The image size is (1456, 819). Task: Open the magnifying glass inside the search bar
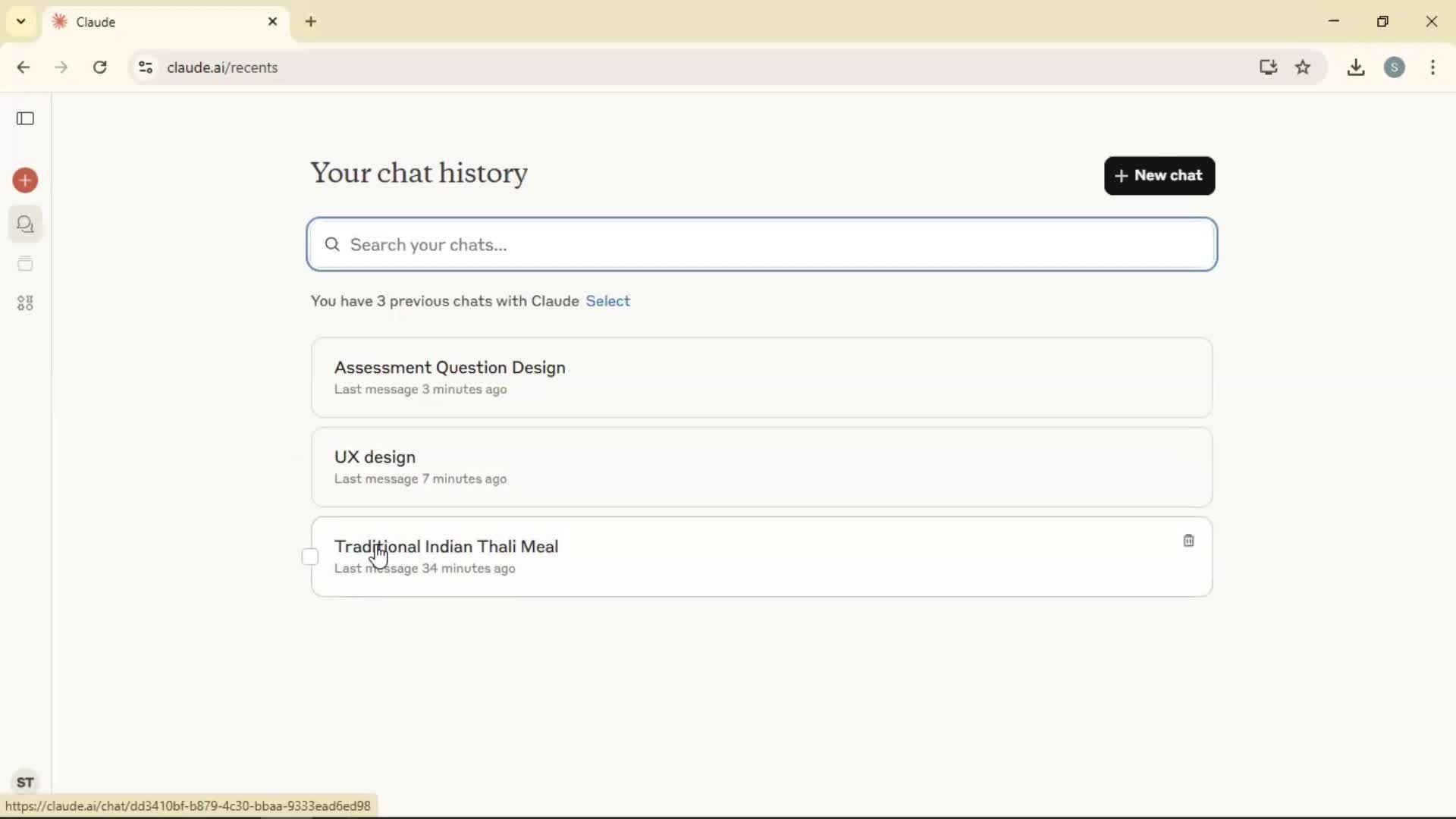click(x=332, y=244)
